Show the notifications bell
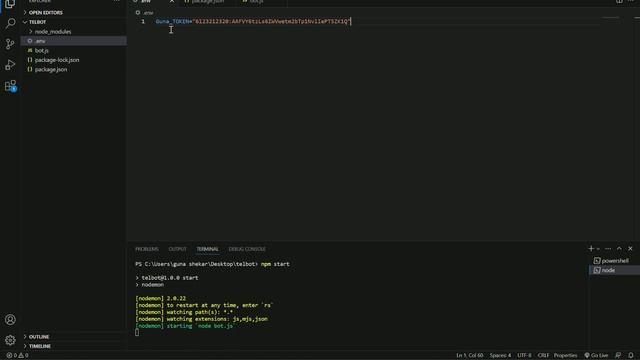The height and width of the screenshot is (360, 640). pos(631,356)
